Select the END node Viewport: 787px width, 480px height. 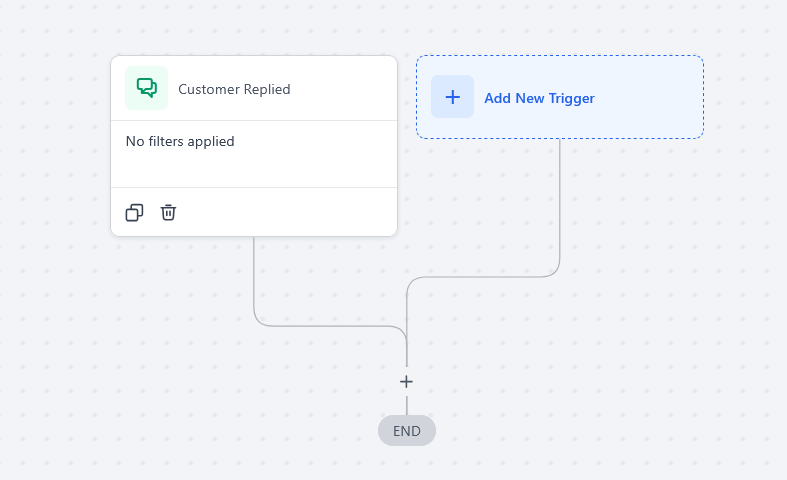pyautogui.click(x=406, y=431)
